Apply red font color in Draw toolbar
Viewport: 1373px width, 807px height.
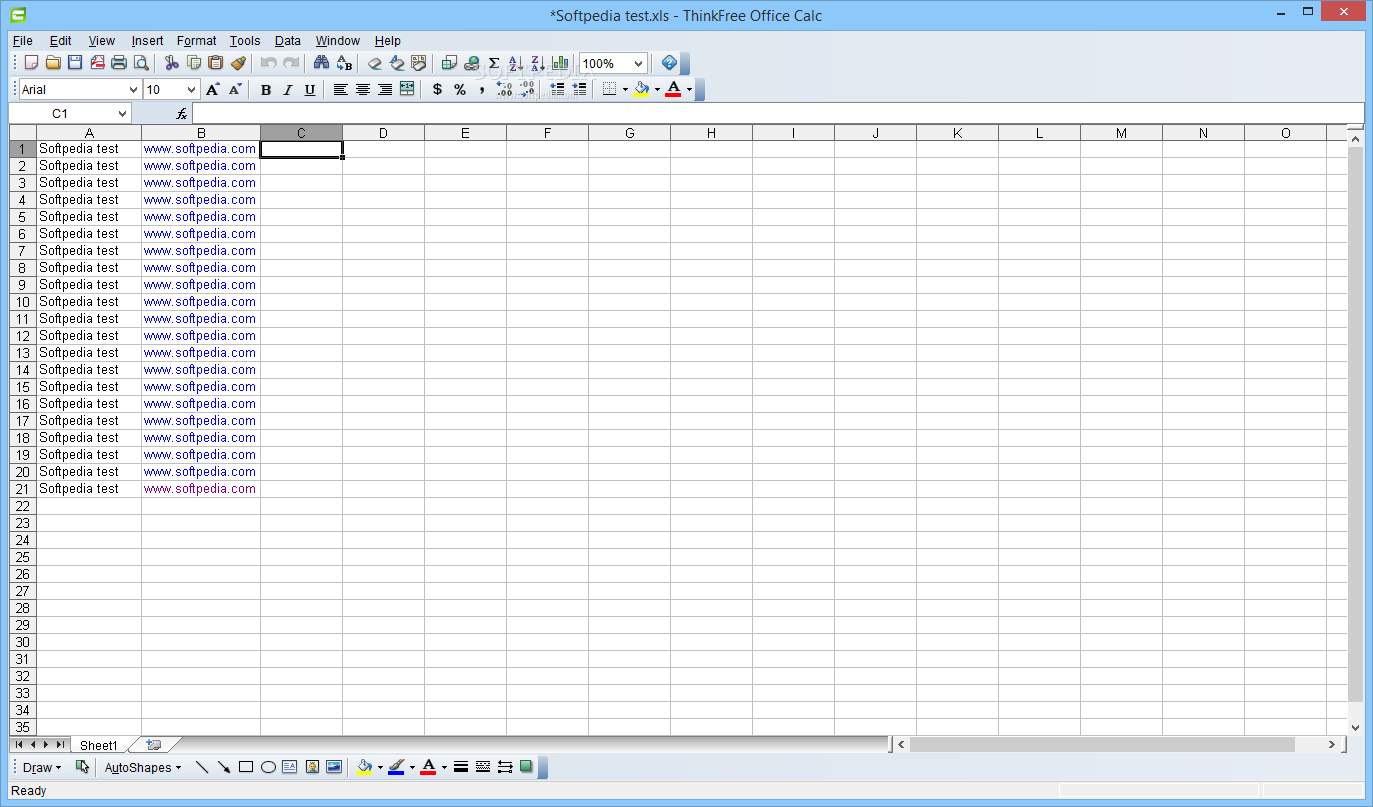click(x=428, y=767)
